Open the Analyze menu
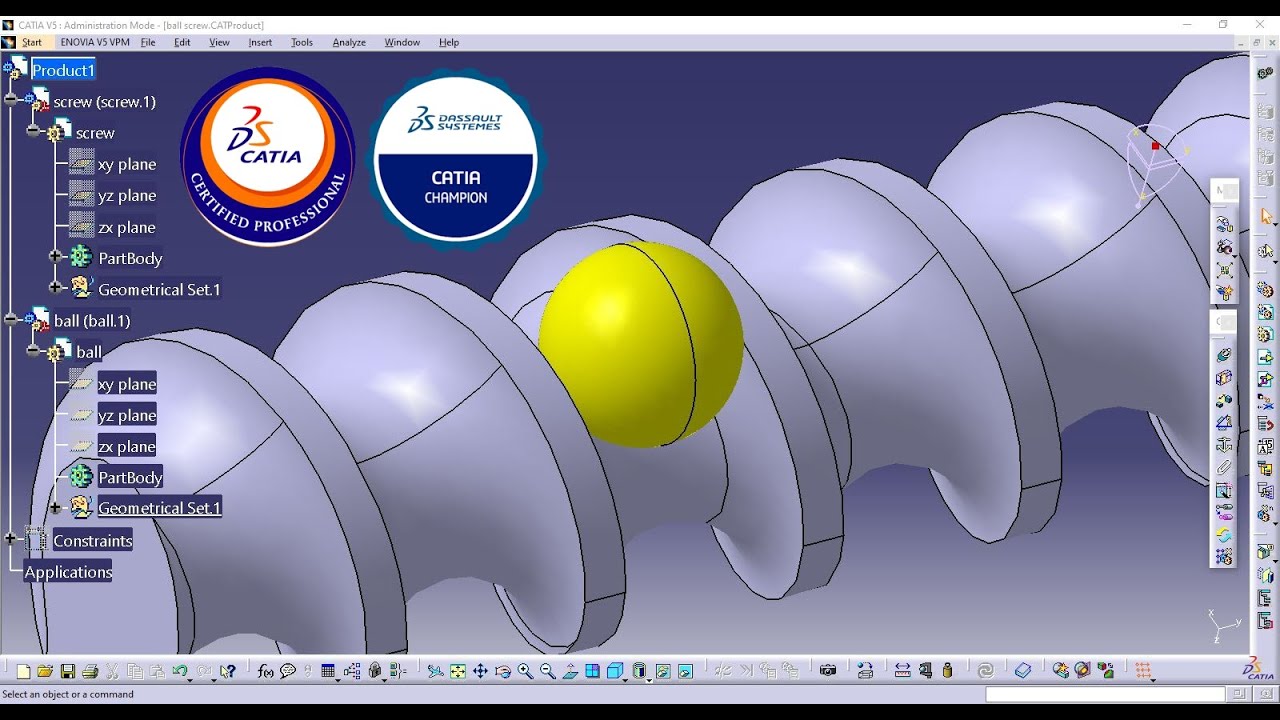This screenshot has height=720, width=1280. point(349,42)
